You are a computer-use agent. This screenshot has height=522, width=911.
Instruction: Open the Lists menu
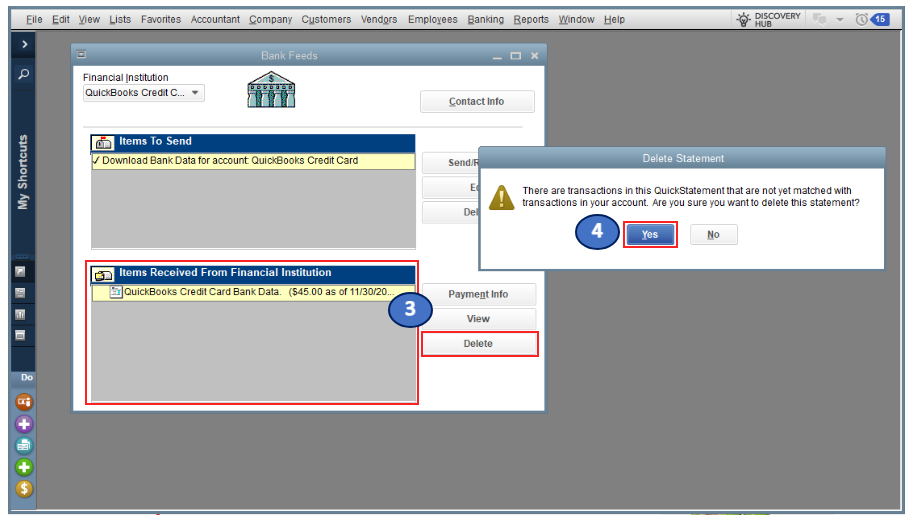pos(120,19)
